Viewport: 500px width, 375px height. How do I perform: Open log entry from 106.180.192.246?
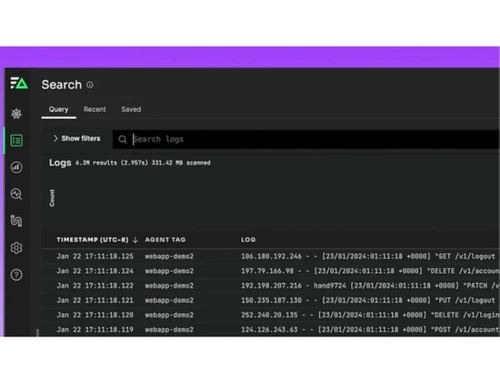pyautogui.click(x=368, y=256)
